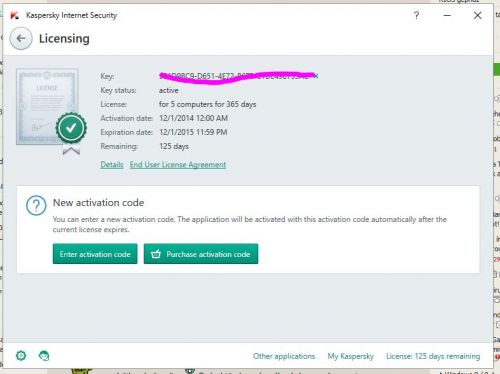Click the Purchase activation code button
Screen dimensions: 500x374
pyautogui.click(x=201, y=254)
